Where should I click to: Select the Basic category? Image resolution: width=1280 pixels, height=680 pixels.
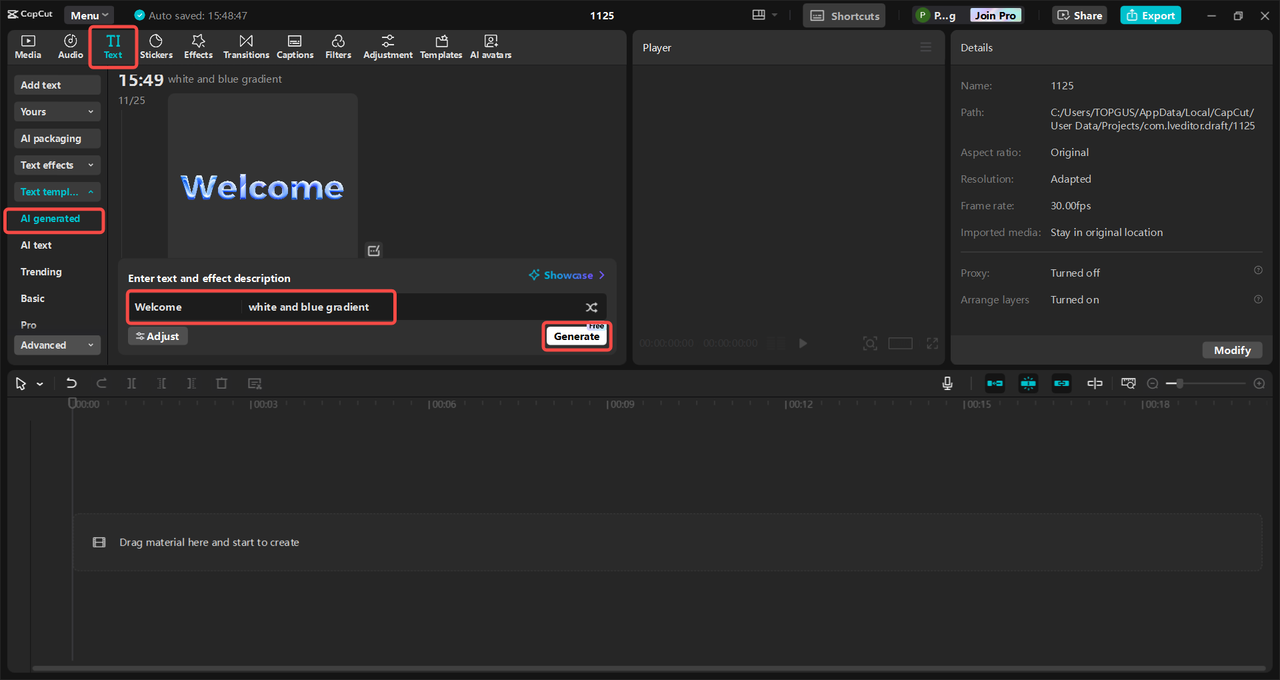33,298
